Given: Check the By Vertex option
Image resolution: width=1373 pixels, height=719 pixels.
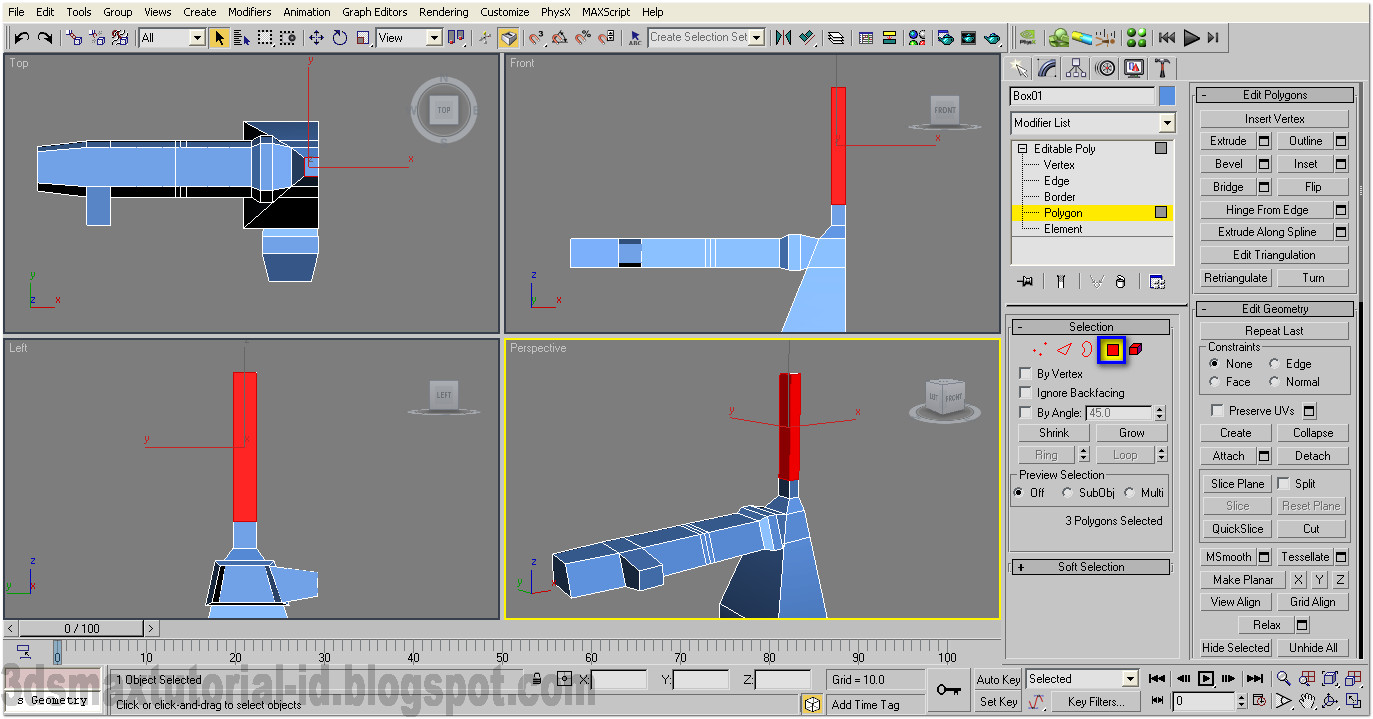Looking at the screenshot, I should [x=1025, y=373].
